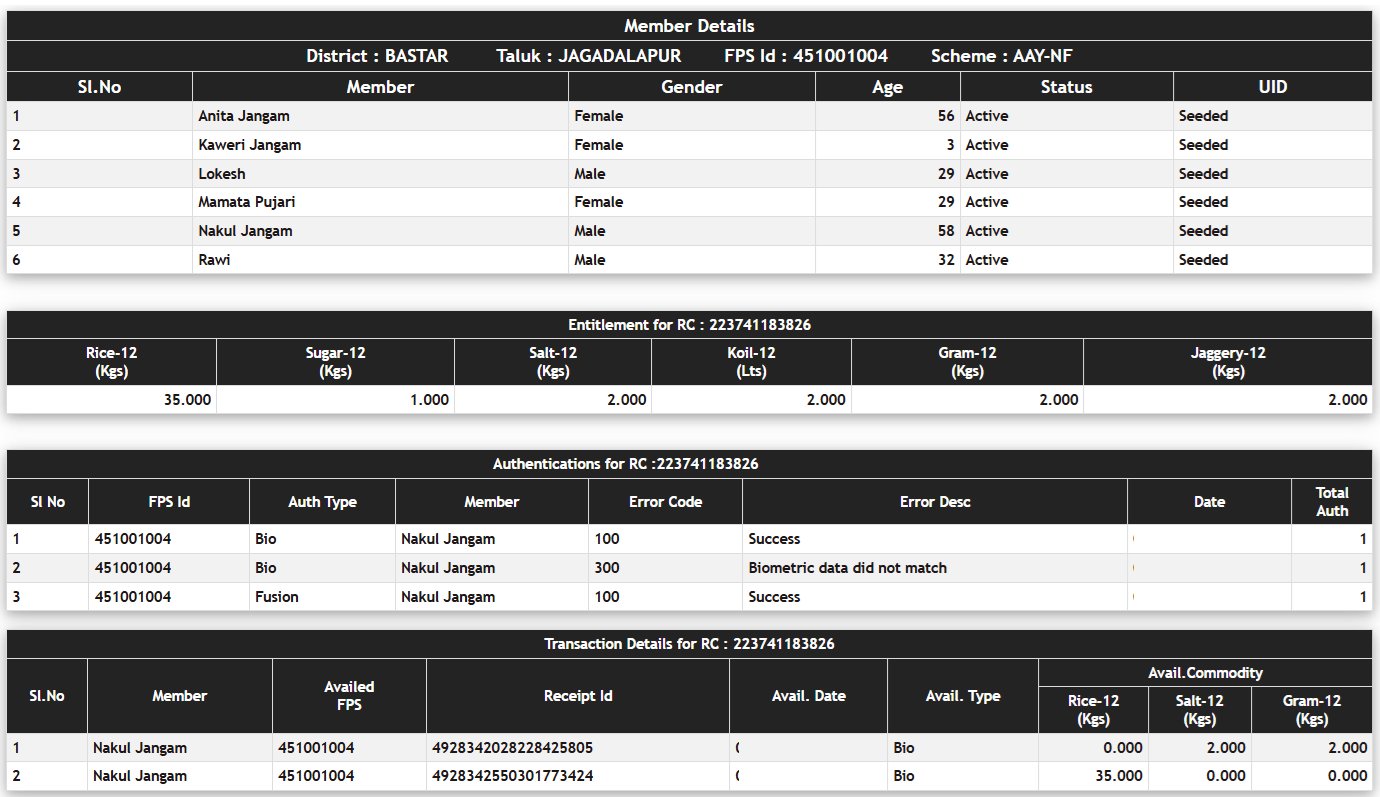Click Seeded UID in Anita Jangam's row
Viewport: 1380px width, 797px height.
1203,116
